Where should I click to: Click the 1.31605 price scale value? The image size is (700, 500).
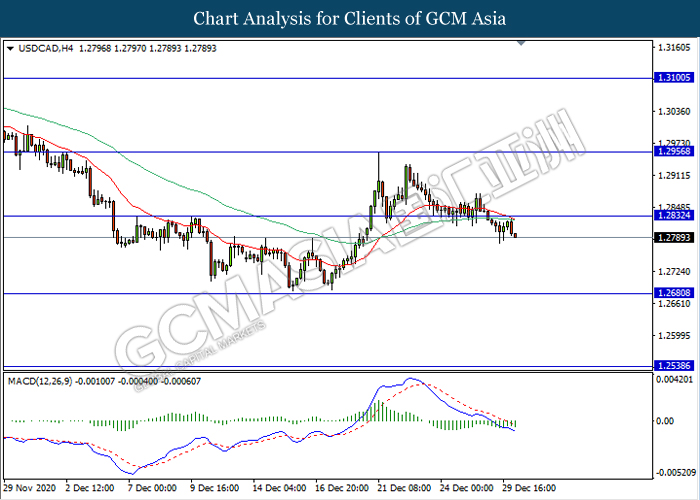click(x=674, y=47)
